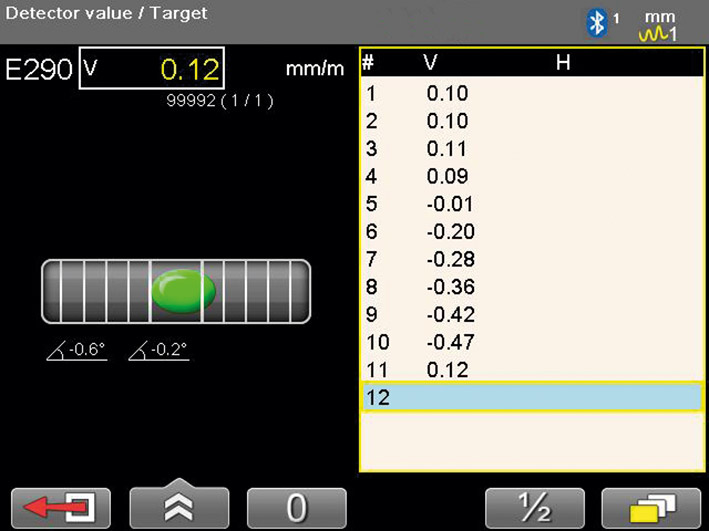
Task: Select row 8 with value -0.36
Action: coord(532,287)
